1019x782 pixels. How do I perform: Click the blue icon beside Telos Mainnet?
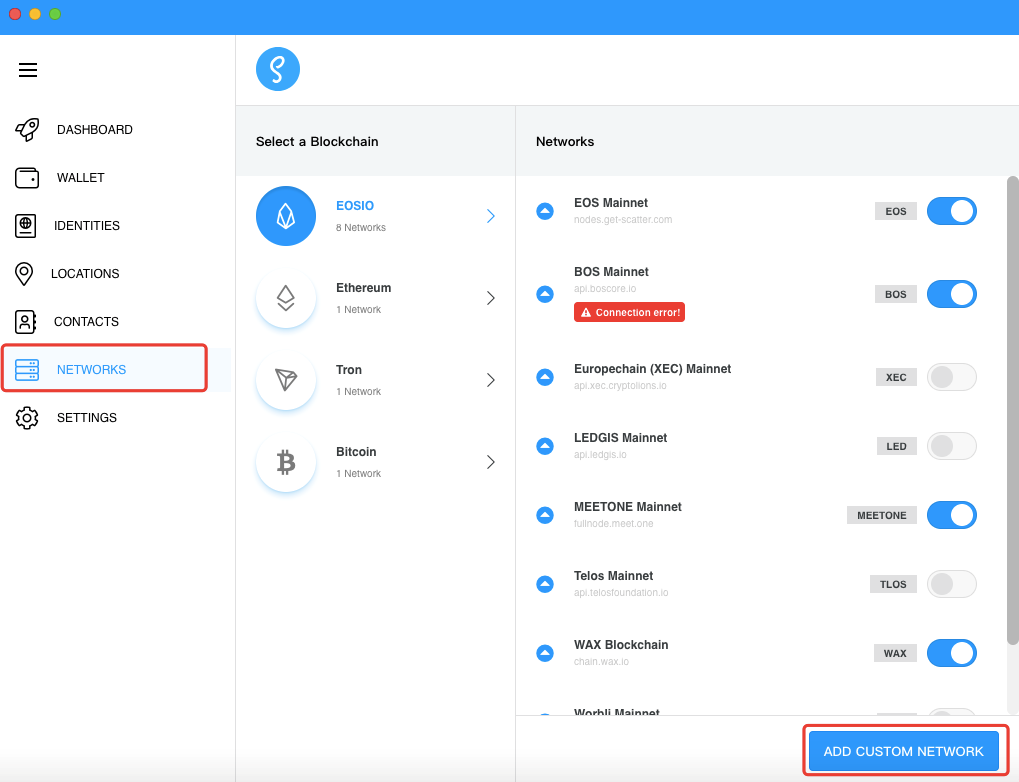click(545, 584)
